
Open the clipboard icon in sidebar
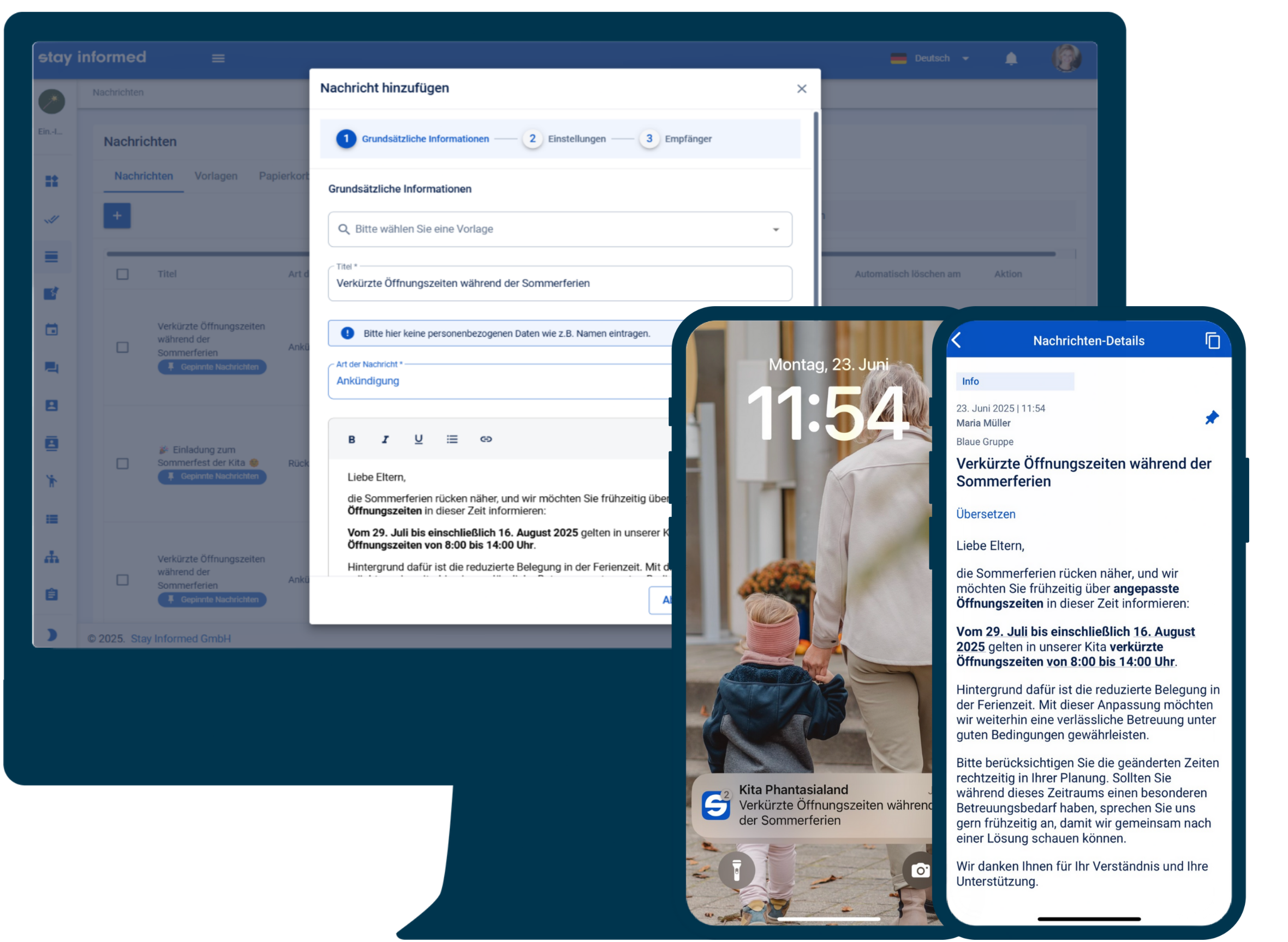pyautogui.click(x=51, y=594)
